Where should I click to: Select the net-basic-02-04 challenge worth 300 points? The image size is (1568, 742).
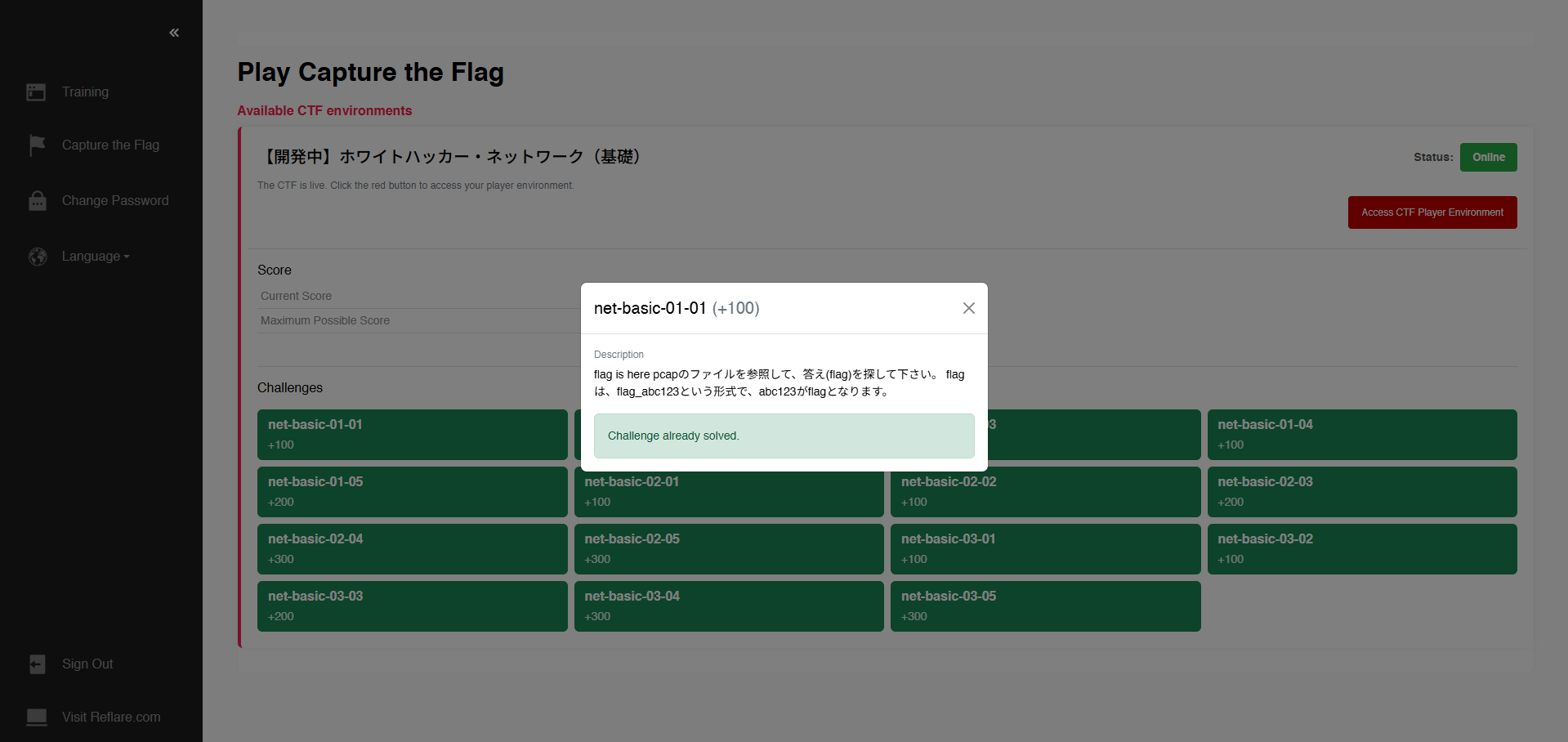412,548
